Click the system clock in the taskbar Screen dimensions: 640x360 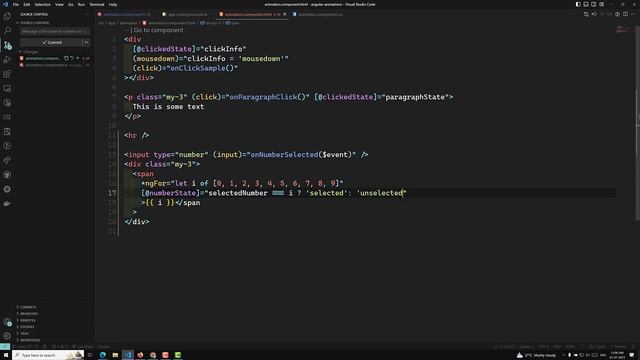click(617, 355)
